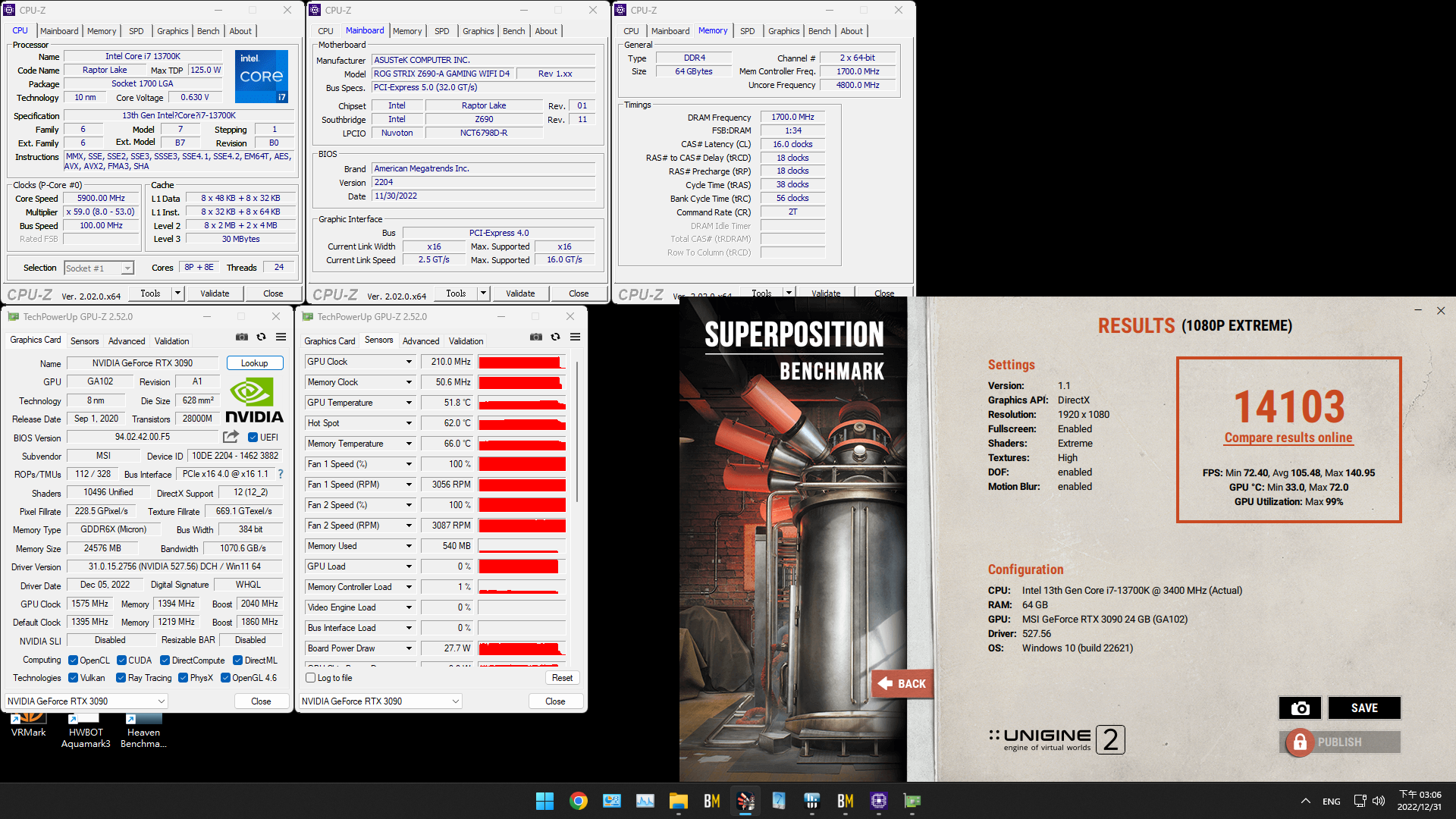1456x819 pixels.
Task: Toggle the Vulkan checkbox
Action: [73, 678]
